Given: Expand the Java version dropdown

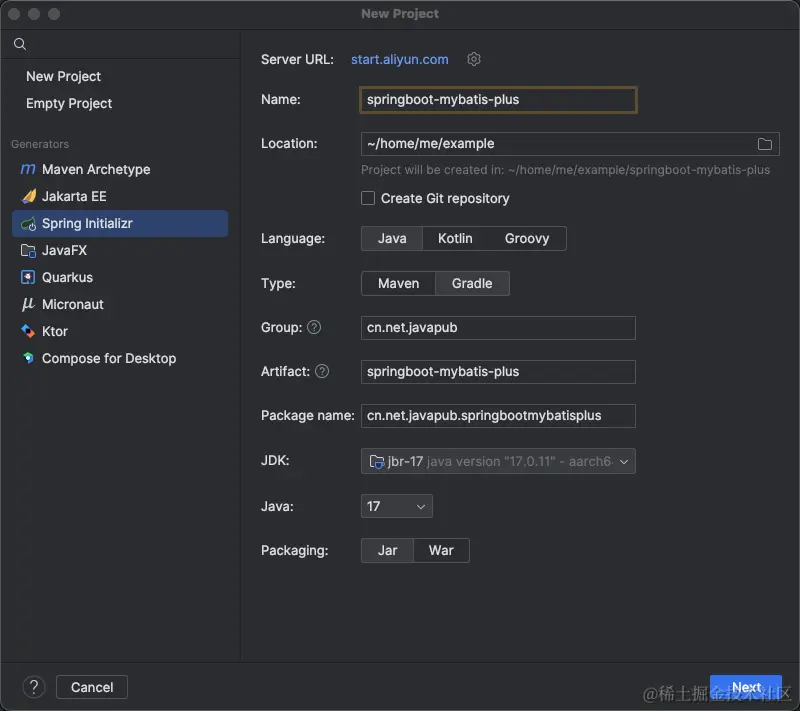Looking at the screenshot, I should pos(396,507).
